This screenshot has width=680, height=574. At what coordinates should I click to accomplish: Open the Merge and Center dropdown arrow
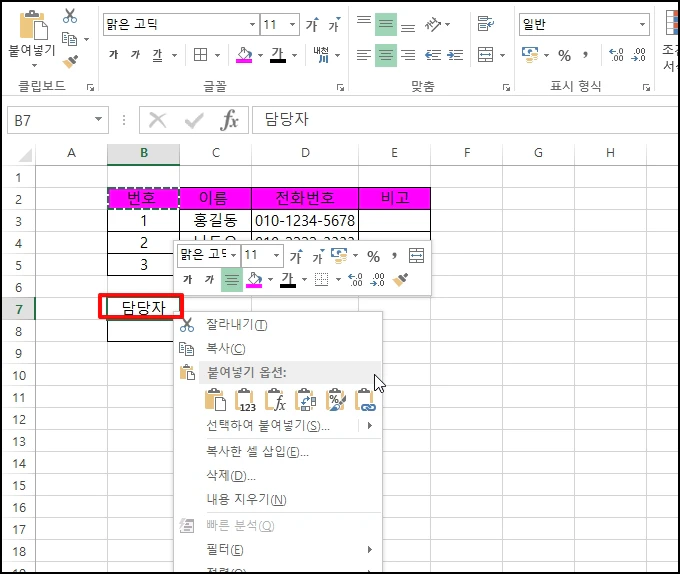tap(502, 55)
